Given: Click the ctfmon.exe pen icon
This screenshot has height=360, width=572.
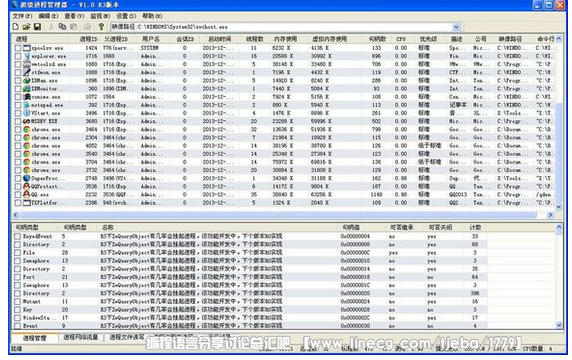Looking at the screenshot, I should point(27,72).
